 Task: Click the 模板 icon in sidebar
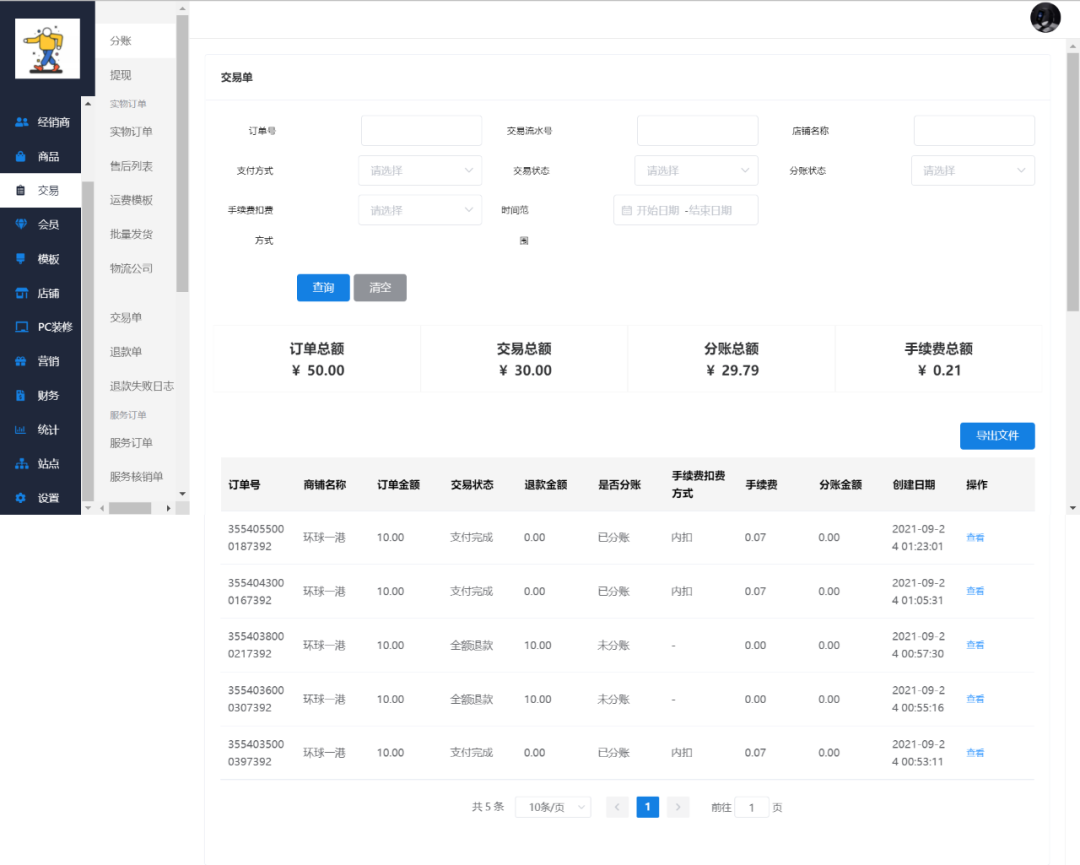pos(21,258)
